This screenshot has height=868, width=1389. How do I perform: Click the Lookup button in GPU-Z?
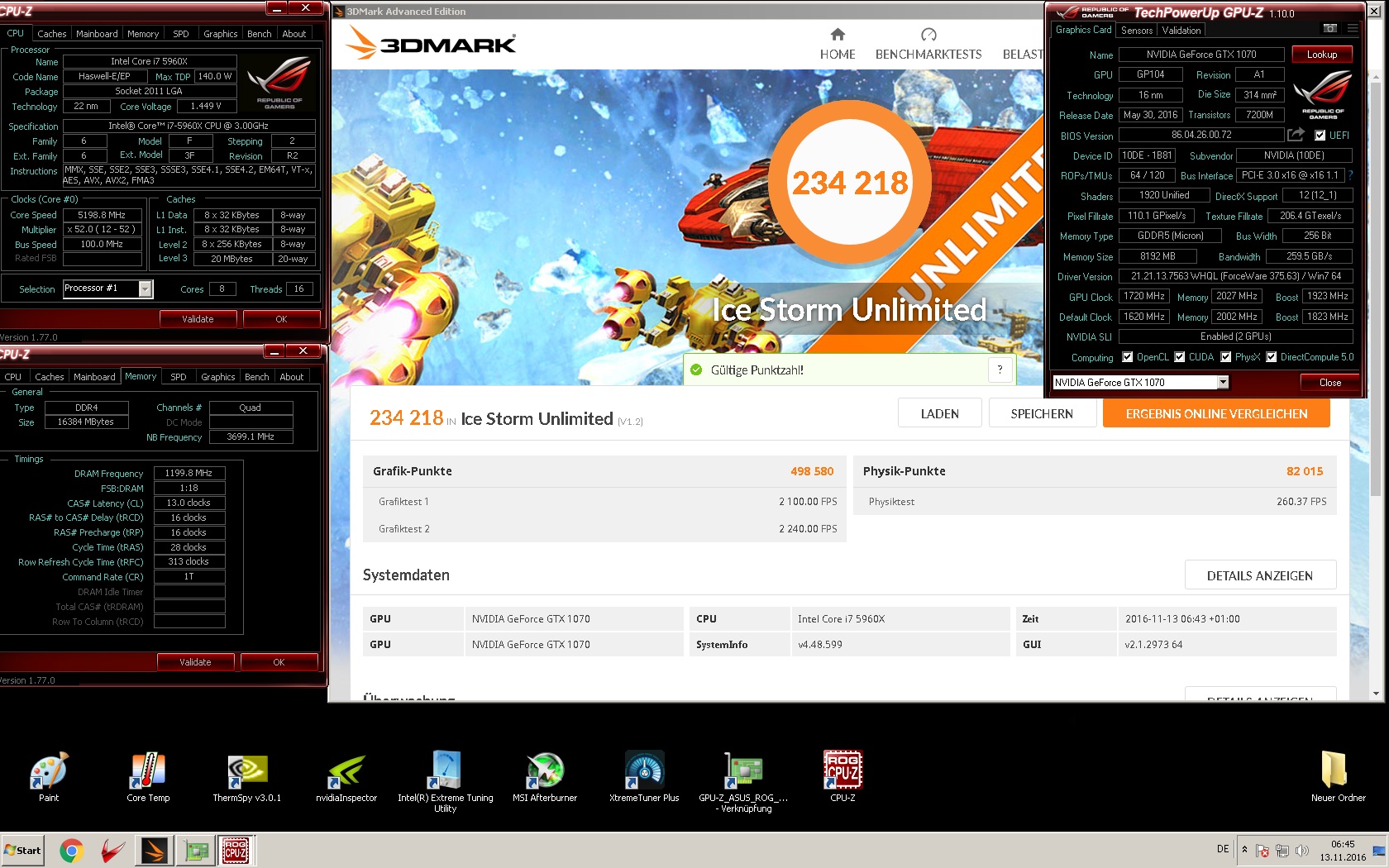pos(1322,55)
